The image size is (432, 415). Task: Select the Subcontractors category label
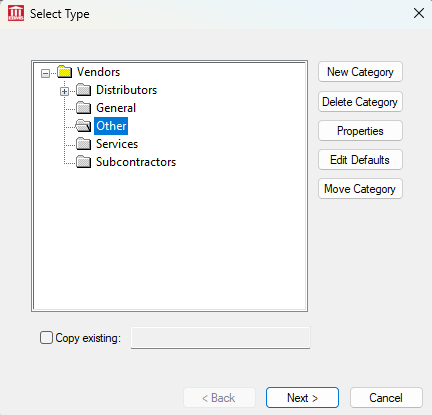click(x=136, y=162)
